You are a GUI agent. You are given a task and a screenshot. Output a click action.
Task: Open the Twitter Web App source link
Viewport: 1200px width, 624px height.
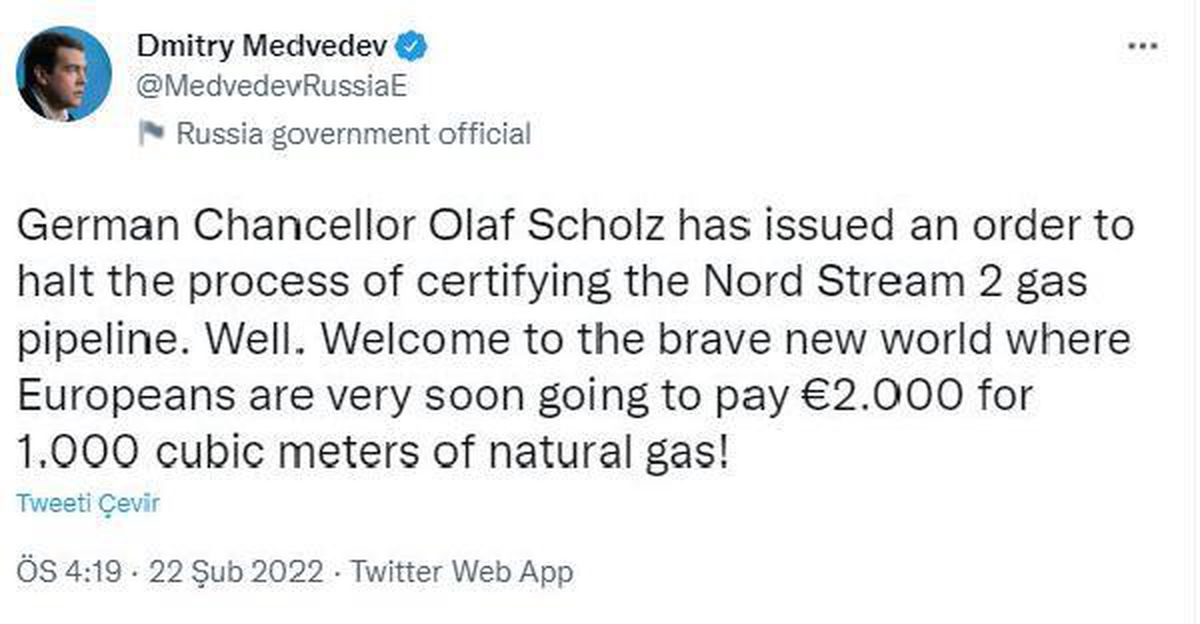click(x=464, y=572)
